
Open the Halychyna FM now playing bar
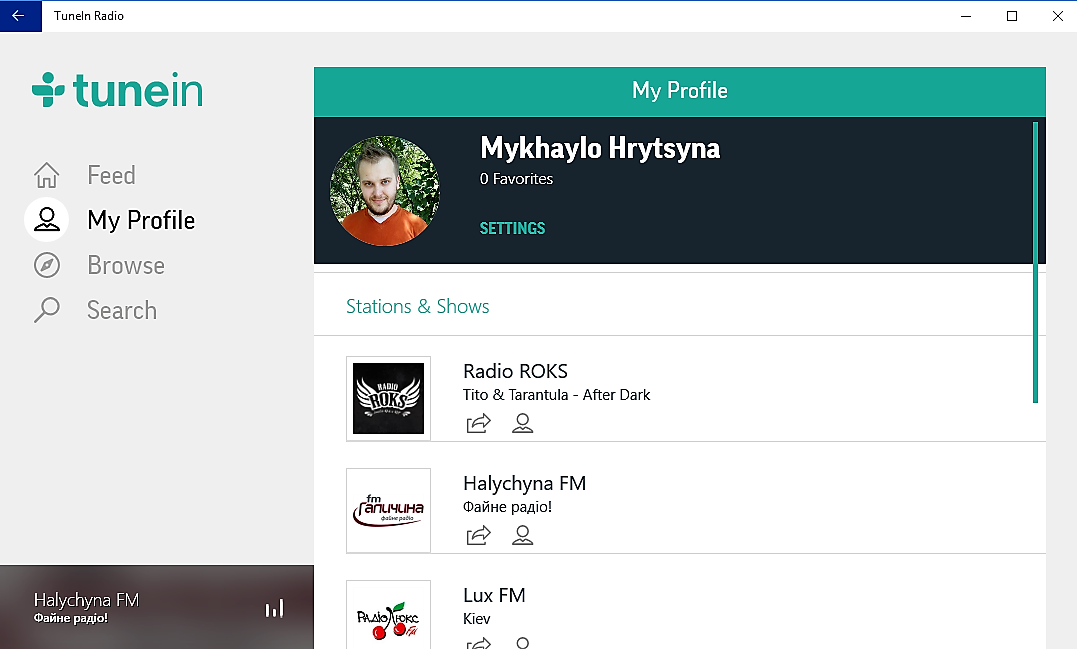120,607
